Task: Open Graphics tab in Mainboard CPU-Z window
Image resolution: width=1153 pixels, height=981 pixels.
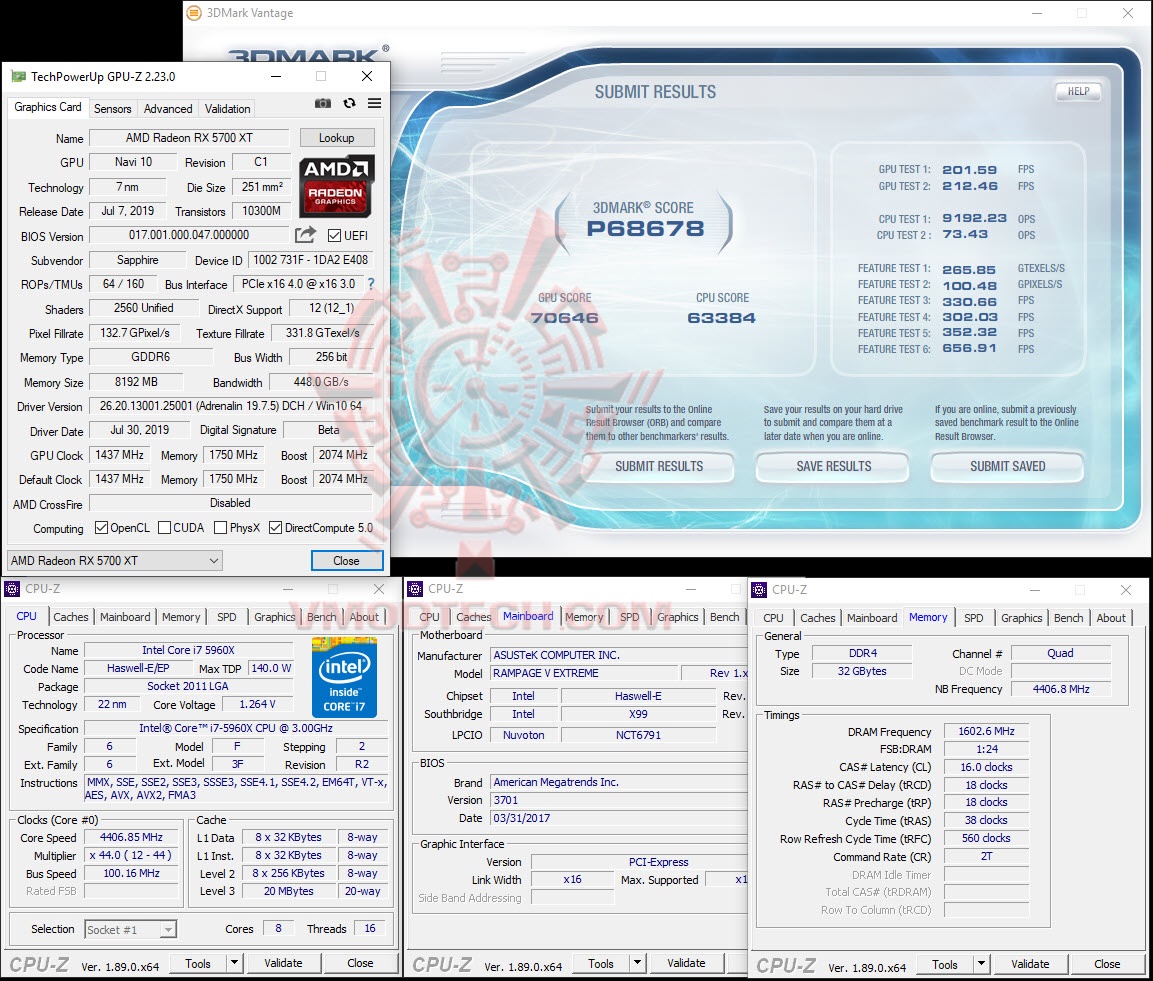Action: tap(677, 617)
